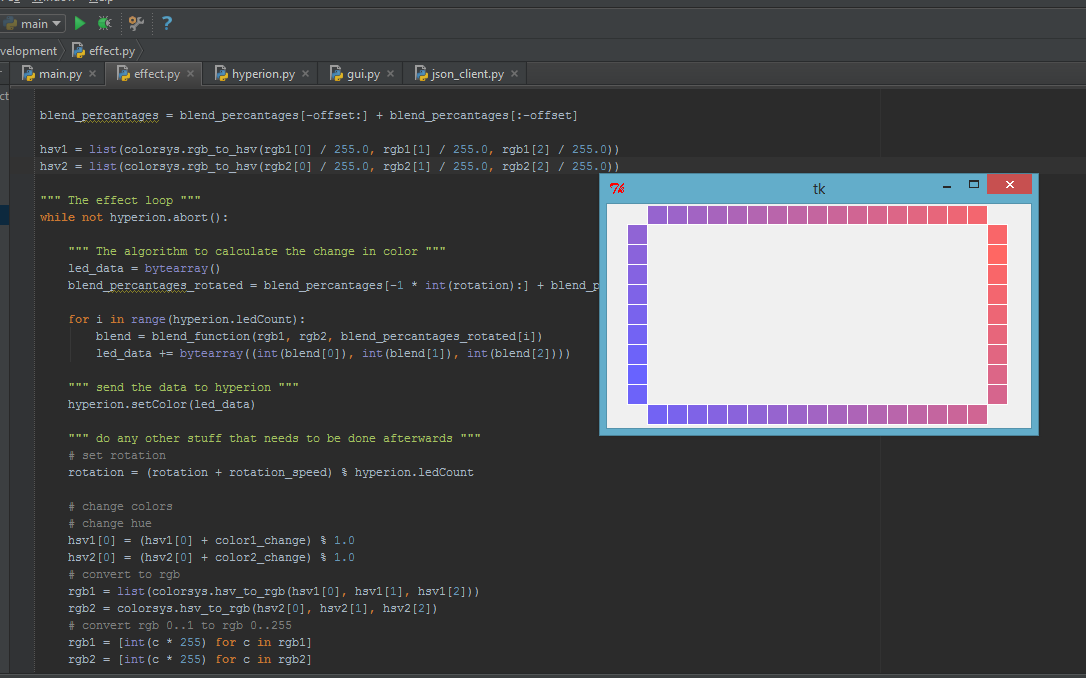Viewport: 1086px width, 678px height.
Task: Click the '""" The effect loop """' docstring
Action: 120,200
